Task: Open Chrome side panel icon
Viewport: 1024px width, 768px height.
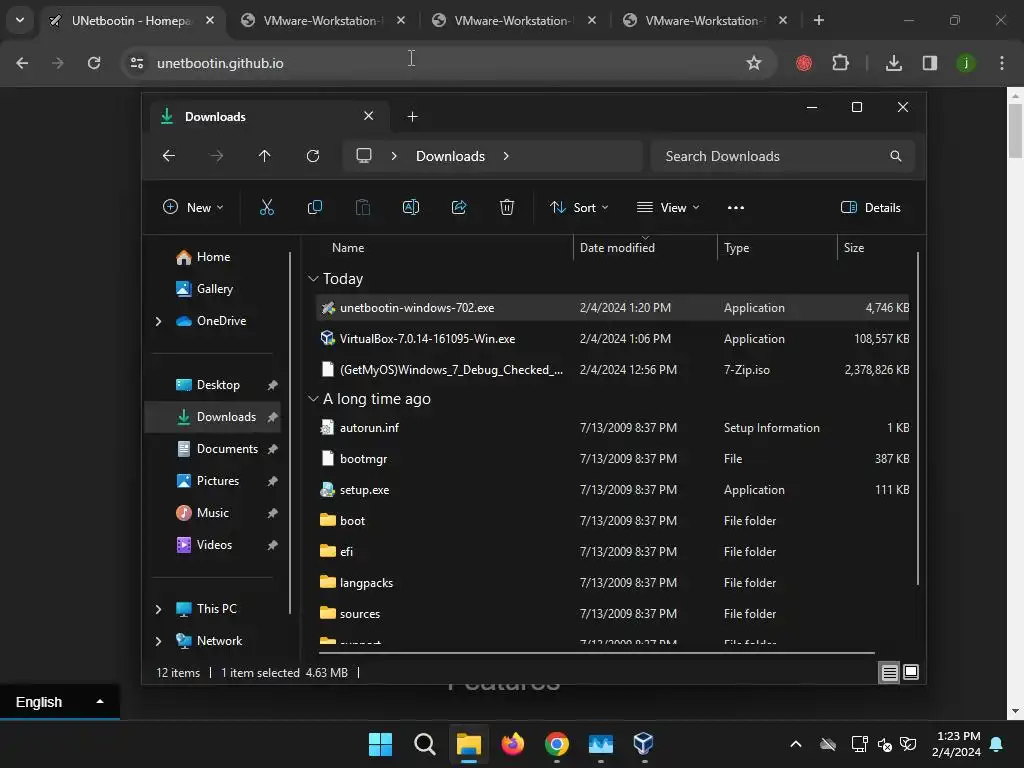Action: click(930, 63)
